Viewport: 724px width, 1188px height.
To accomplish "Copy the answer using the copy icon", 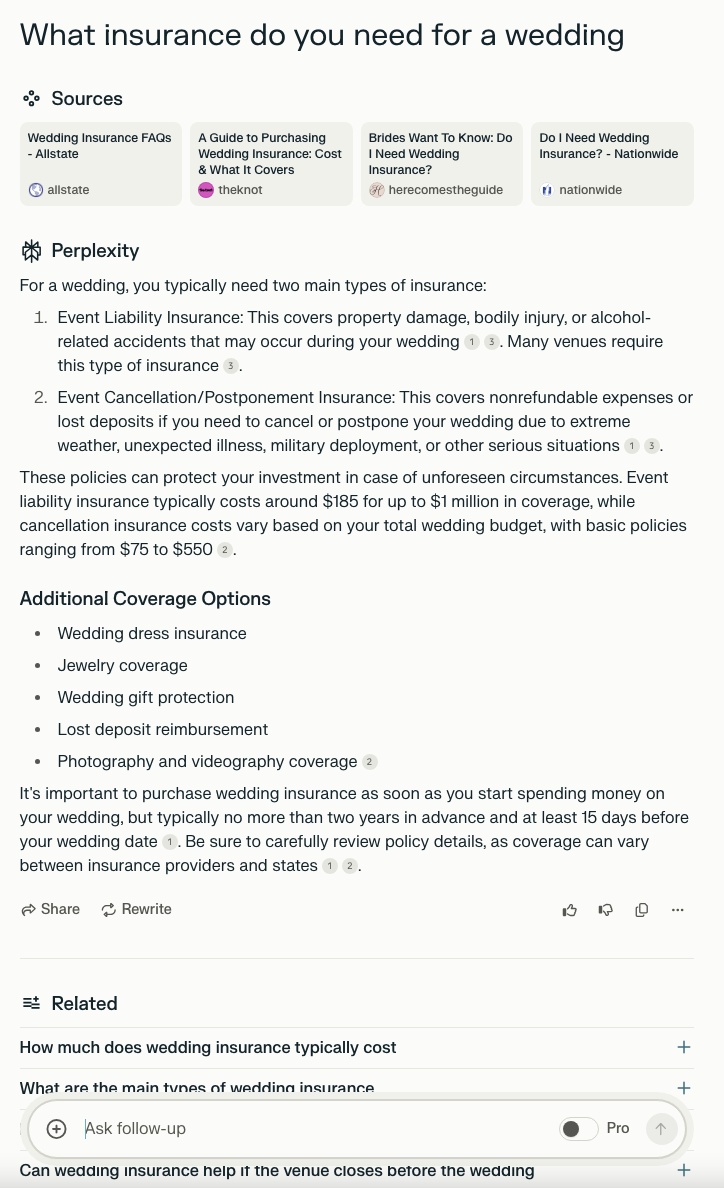I will tap(641, 910).
